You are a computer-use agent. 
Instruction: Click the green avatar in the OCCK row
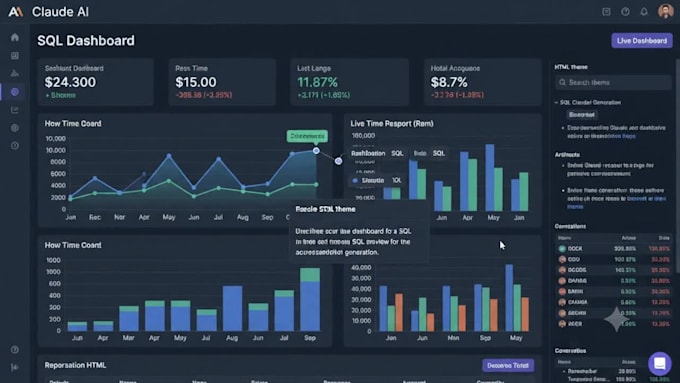562,249
